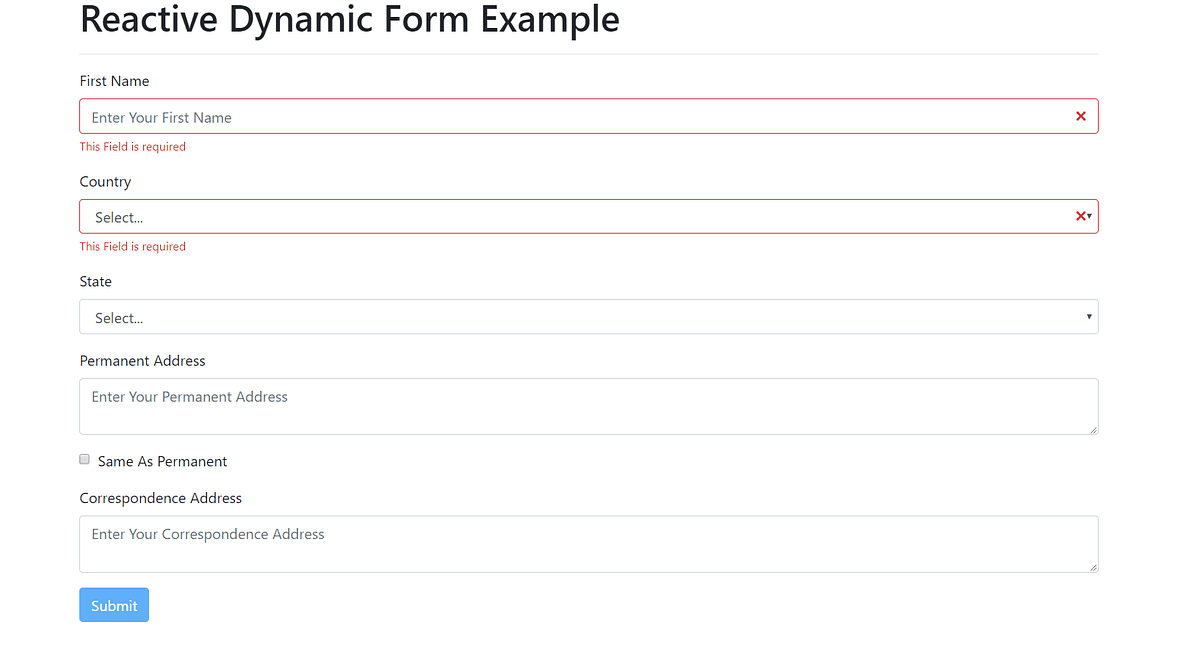Click the This Field is required message under First Name
The width and height of the screenshot is (1200, 650).
coord(132,146)
